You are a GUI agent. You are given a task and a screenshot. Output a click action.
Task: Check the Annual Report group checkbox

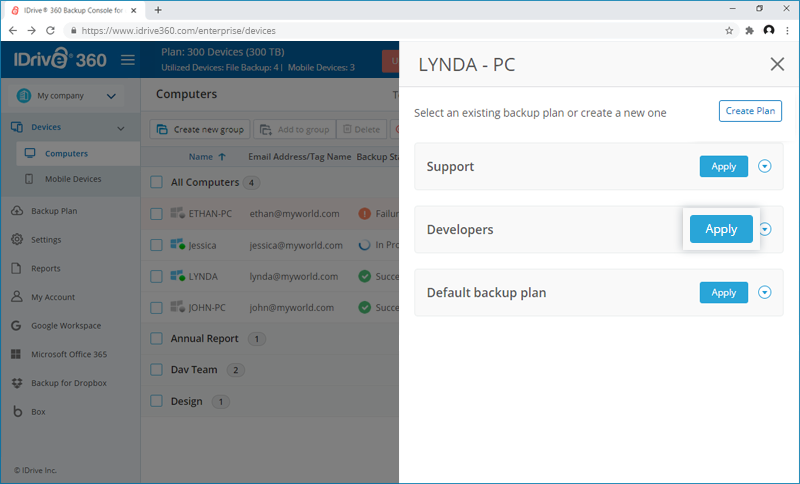(156, 338)
